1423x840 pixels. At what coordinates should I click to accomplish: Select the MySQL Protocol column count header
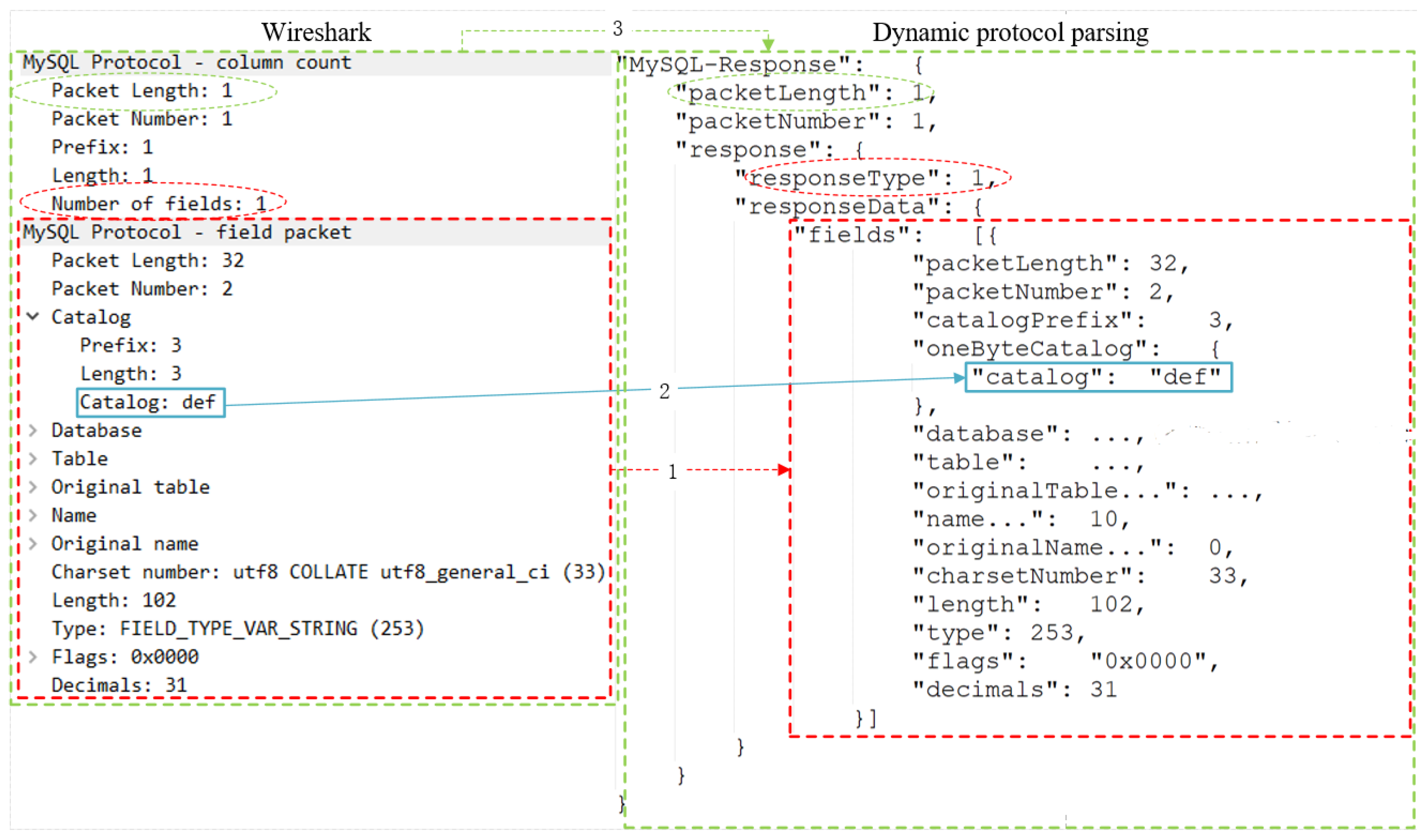tap(187, 62)
